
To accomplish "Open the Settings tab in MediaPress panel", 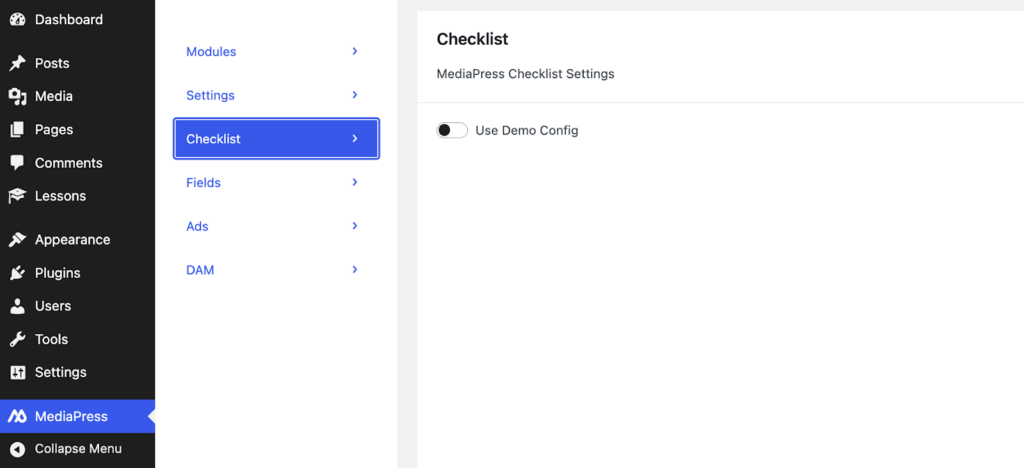I will (x=210, y=95).
